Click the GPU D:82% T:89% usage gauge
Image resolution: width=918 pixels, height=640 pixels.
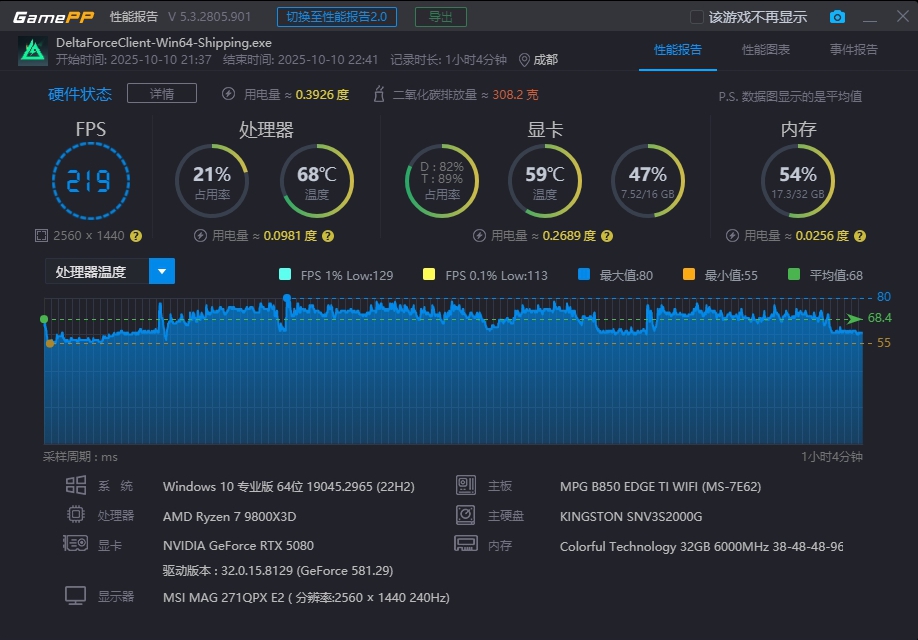[442, 181]
